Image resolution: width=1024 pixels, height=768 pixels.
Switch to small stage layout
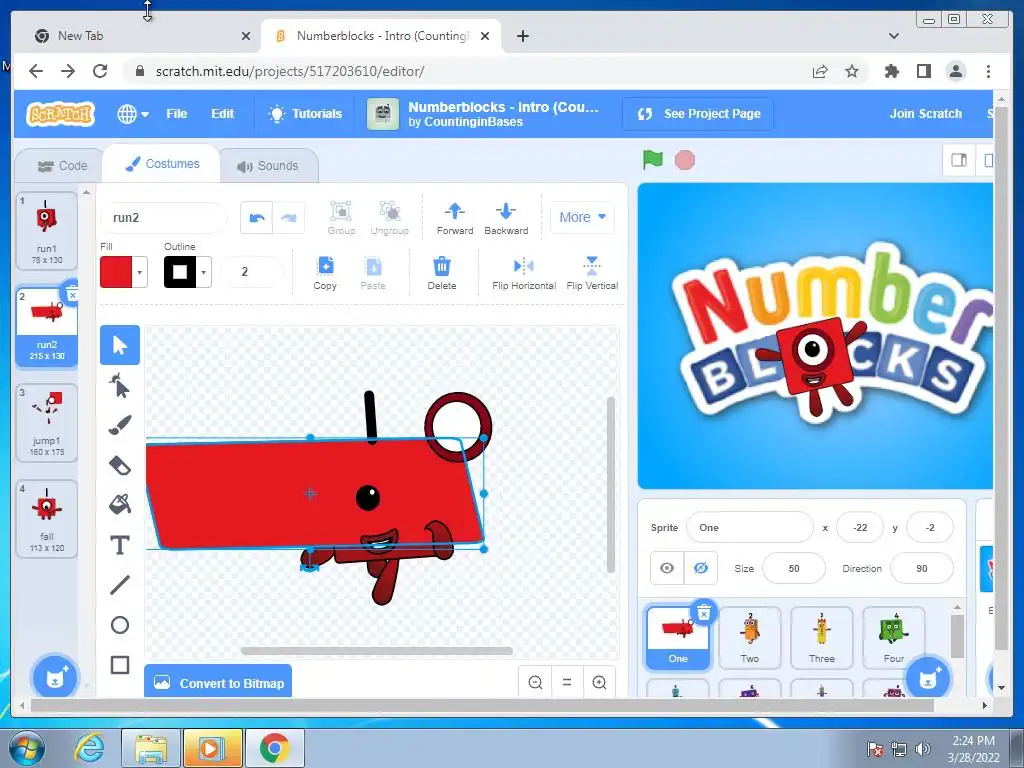click(959, 160)
